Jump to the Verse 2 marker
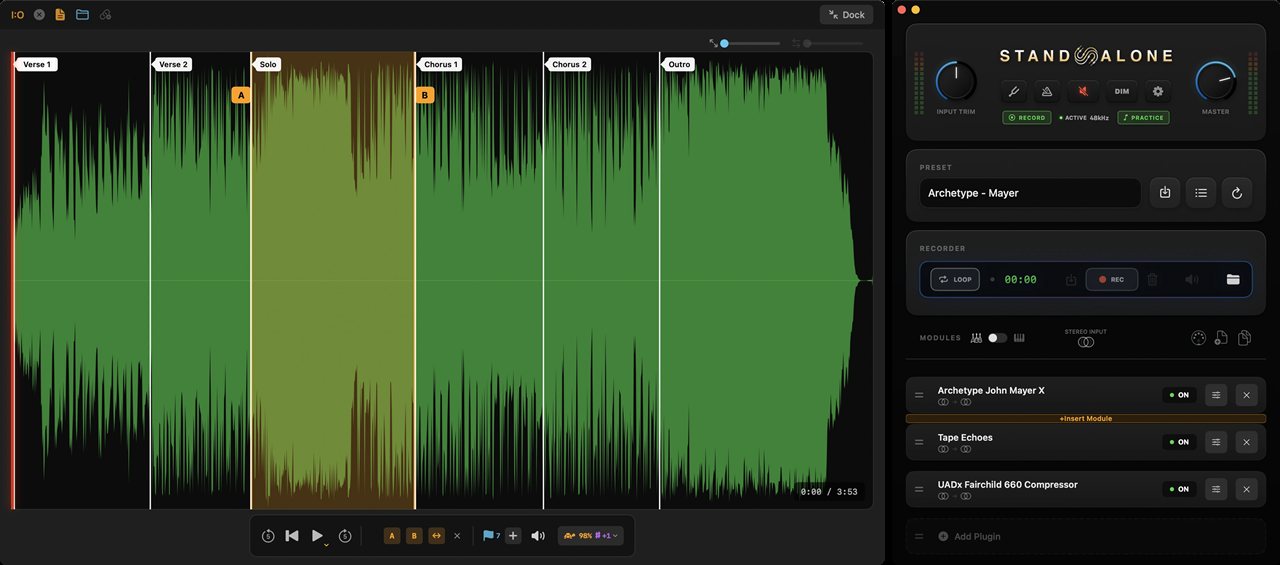Viewport: 1280px width, 565px height. (173, 64)
